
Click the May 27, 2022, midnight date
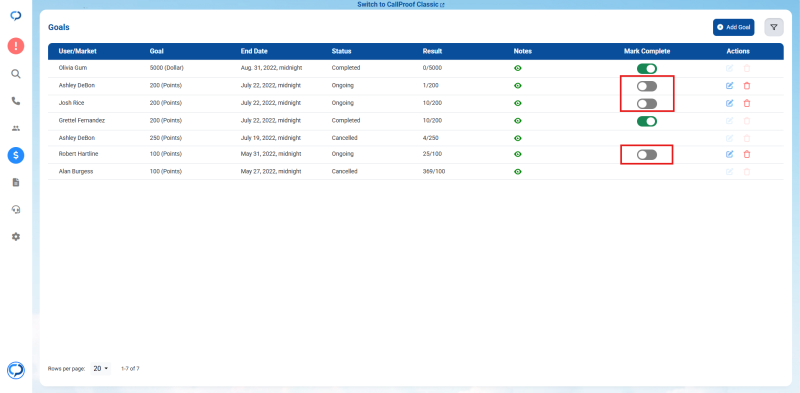271,172
